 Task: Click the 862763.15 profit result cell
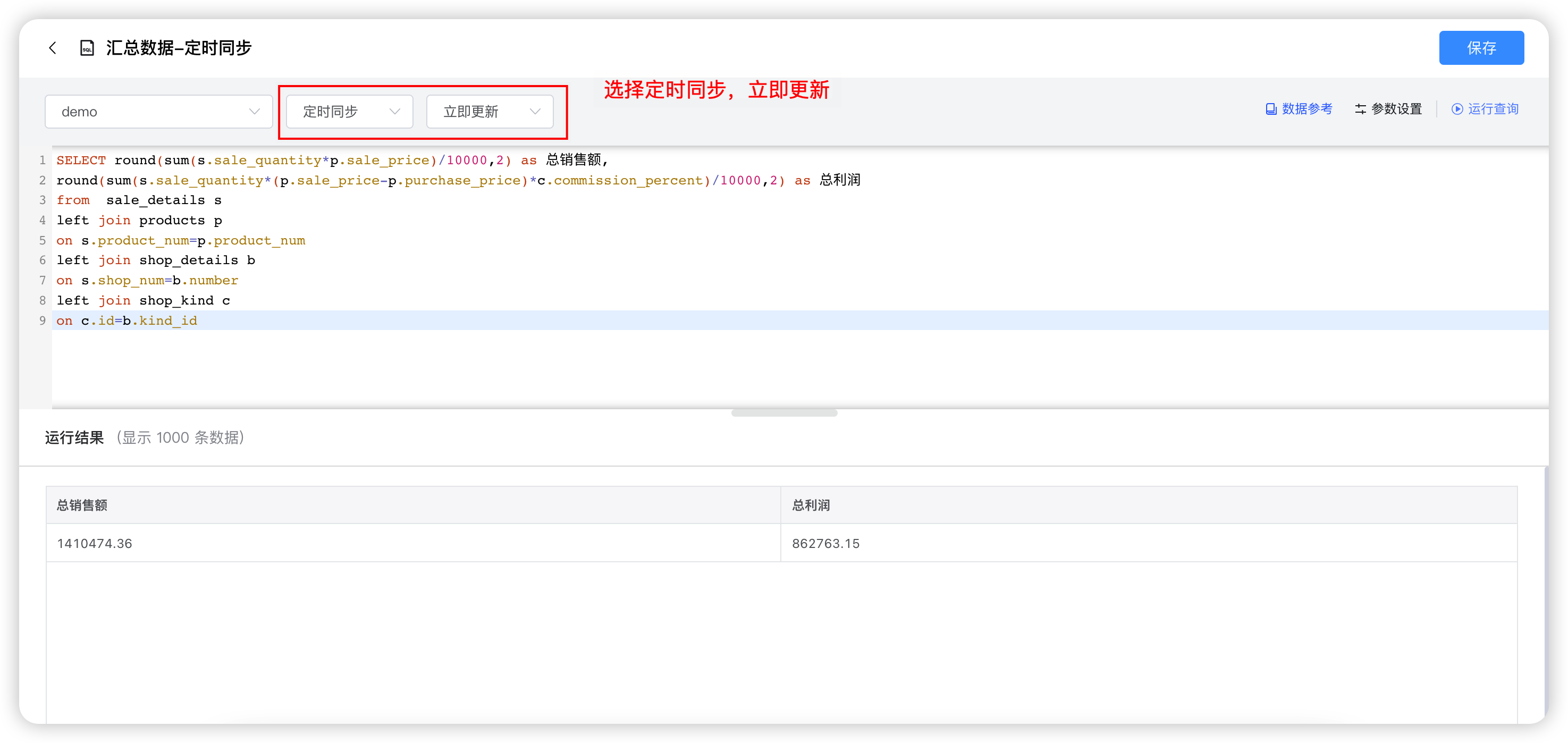(x=825, y=543)
